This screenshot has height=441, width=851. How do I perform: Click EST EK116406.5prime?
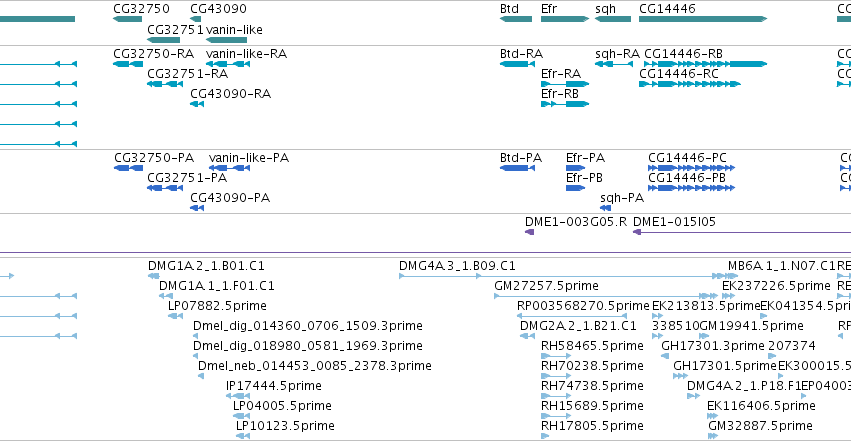pos(713,417)
